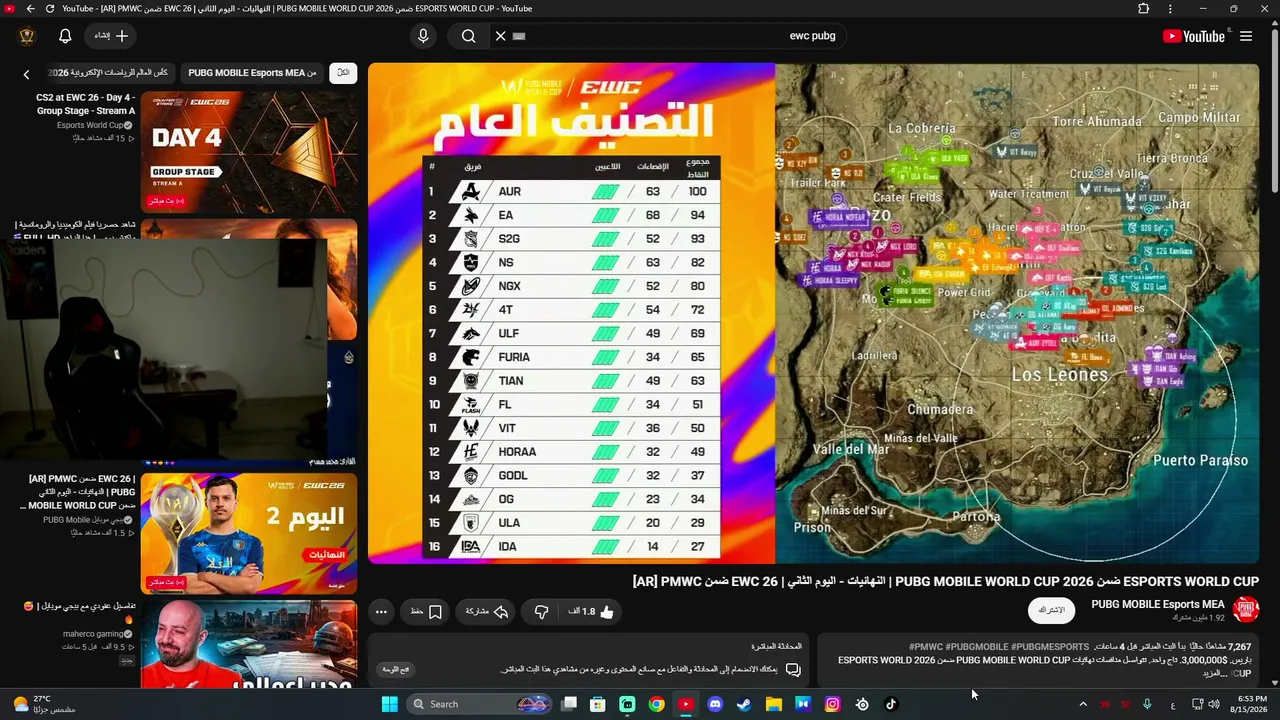Open the 'CS2 at EWC 26 - Day 4' video title

(86, 104)
